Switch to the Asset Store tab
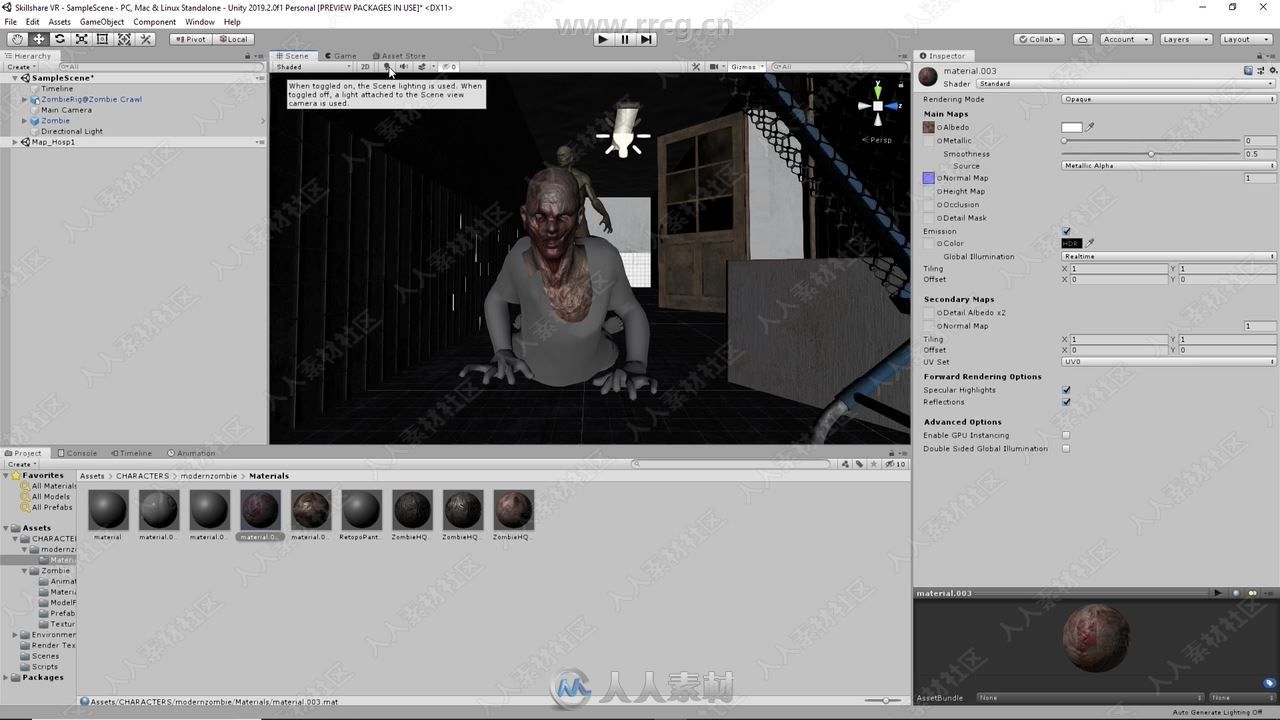Image resolution: width=1280 pixels, height=720 pixels. [399, 56]
